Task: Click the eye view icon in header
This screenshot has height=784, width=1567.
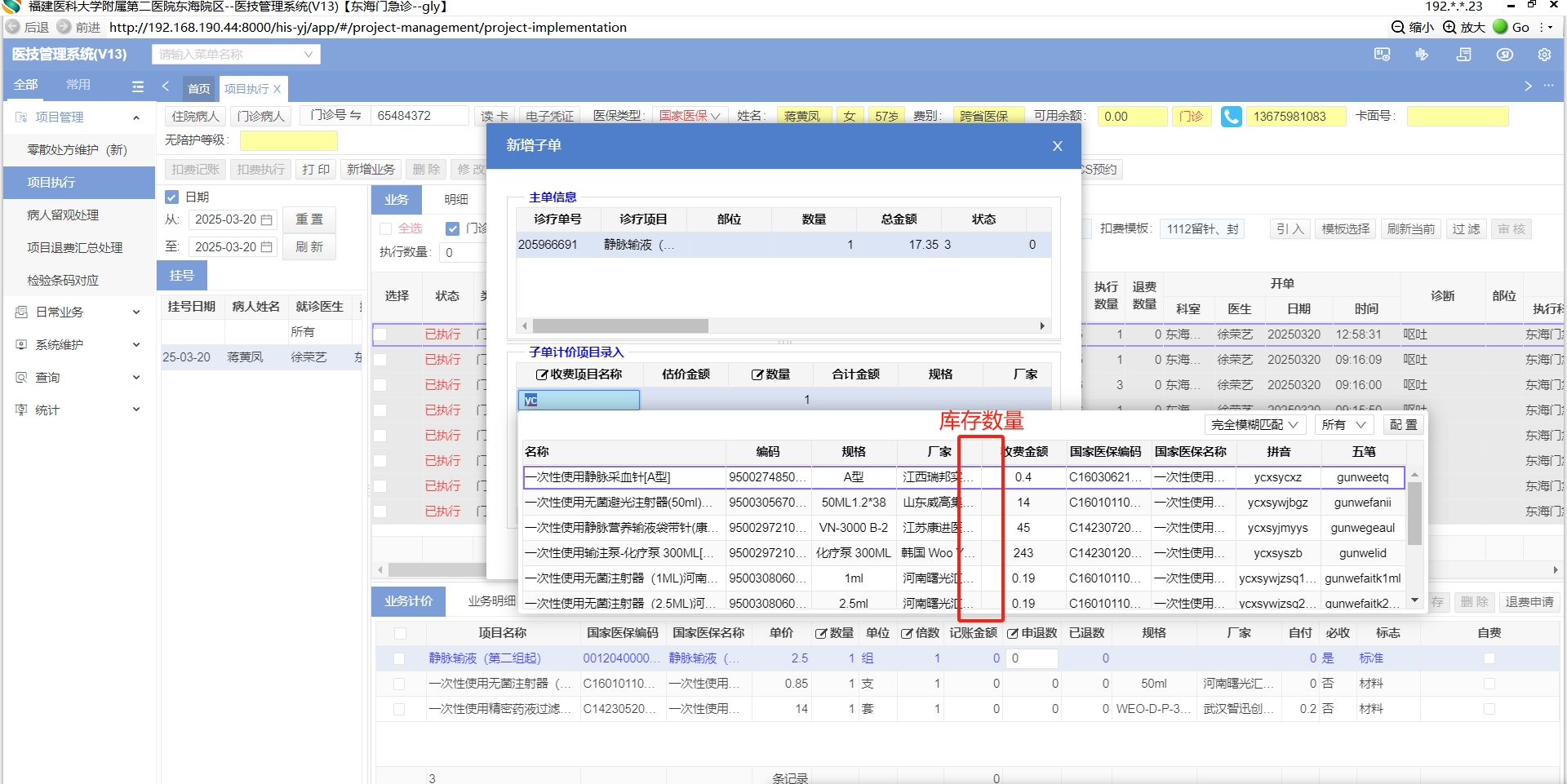Action: [1504, 55]
